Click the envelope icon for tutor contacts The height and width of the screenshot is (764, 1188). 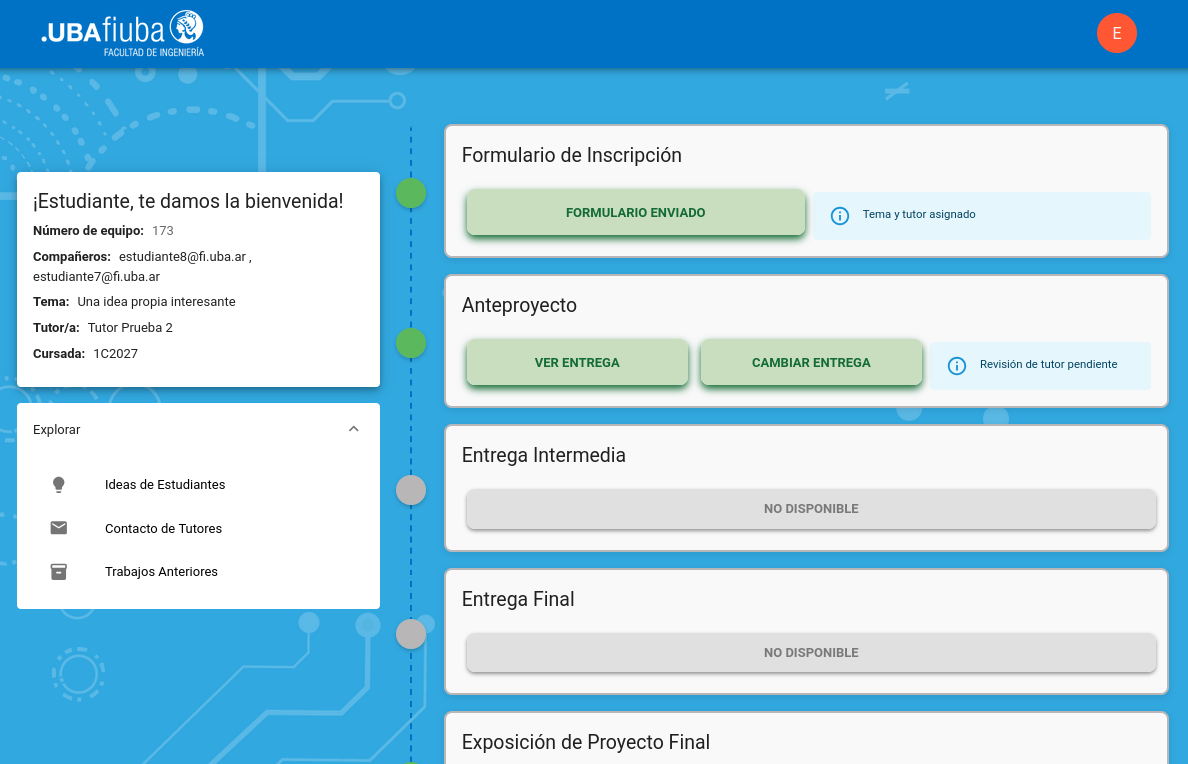tap(59, 528)
